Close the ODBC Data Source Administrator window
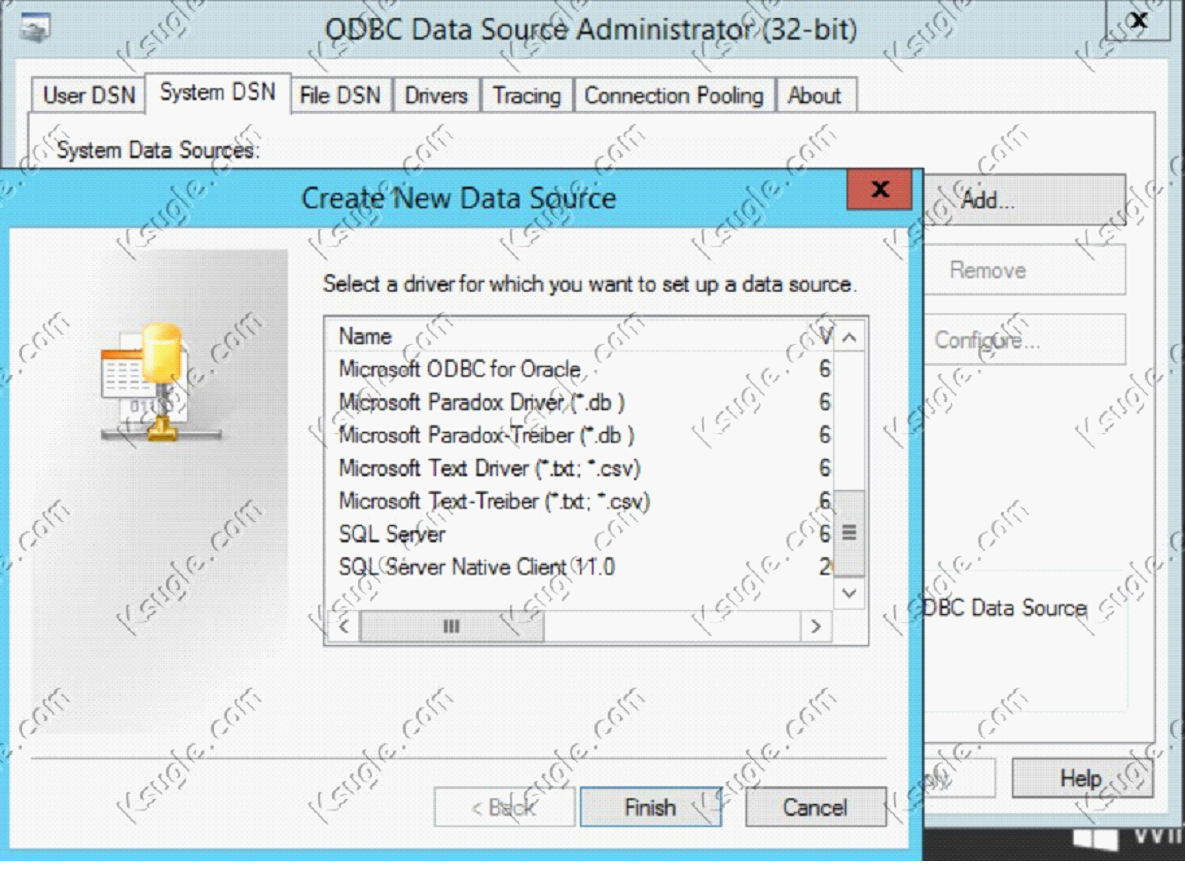Image resolution: width=1185 pixels, height=888 pixels. pyautogui.click(x=1138, y=20)
